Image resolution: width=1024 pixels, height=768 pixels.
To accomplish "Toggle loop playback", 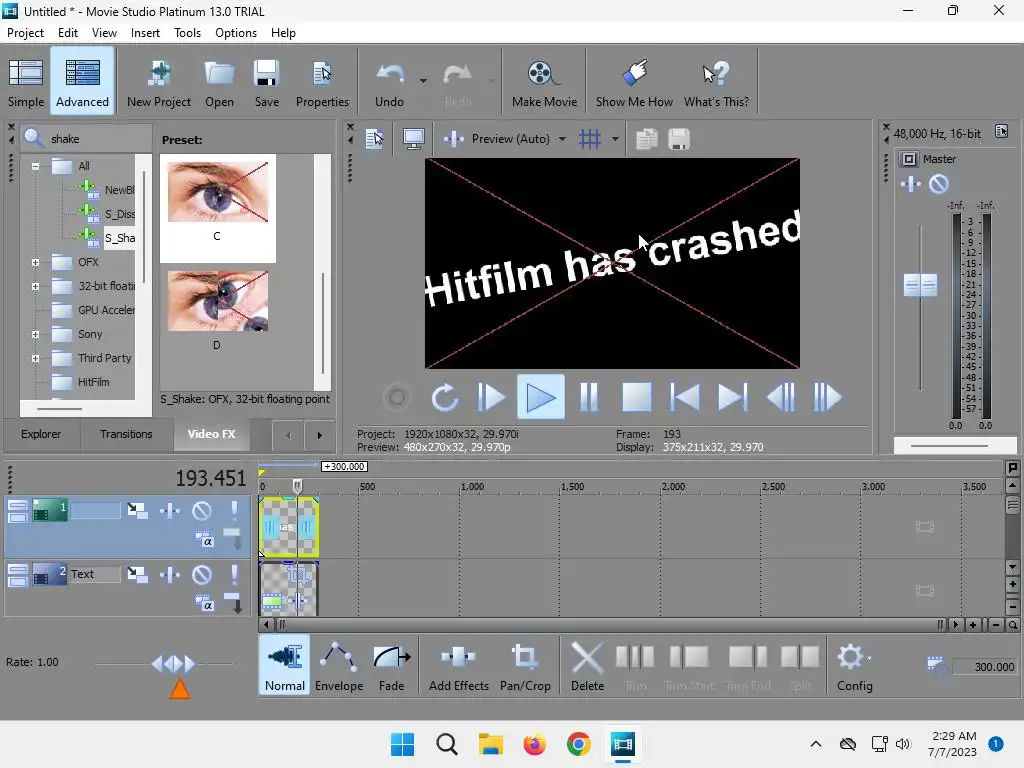I will 444,397.
